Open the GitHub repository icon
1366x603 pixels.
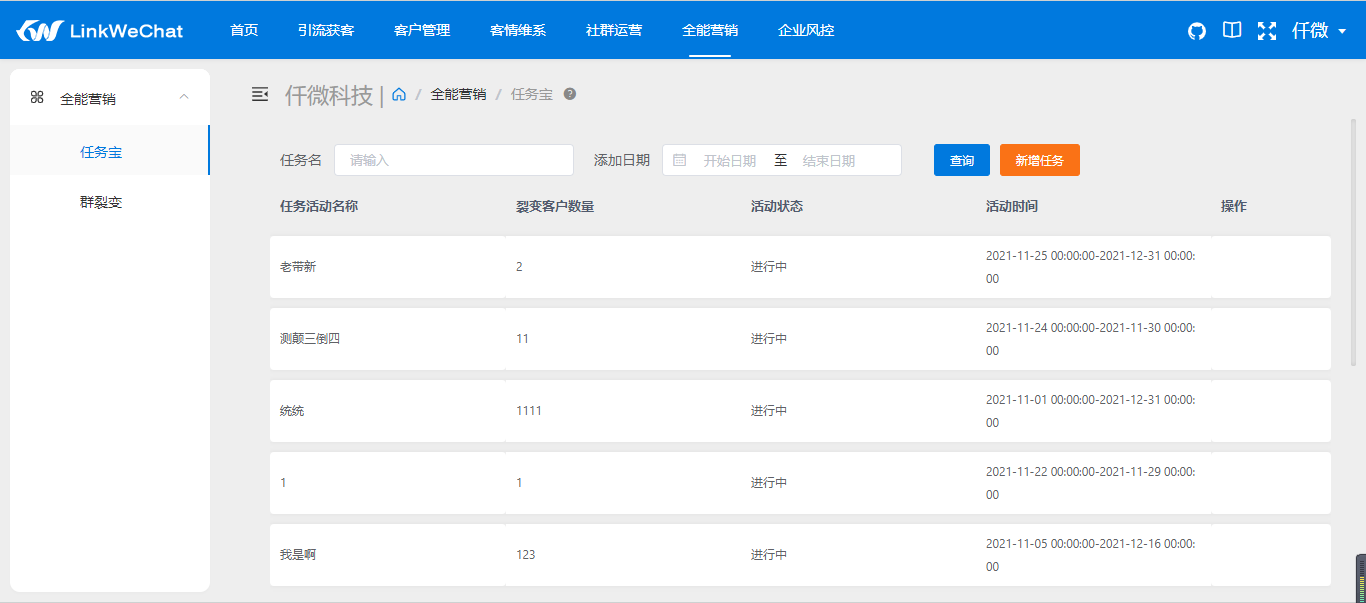(1197, 31)
